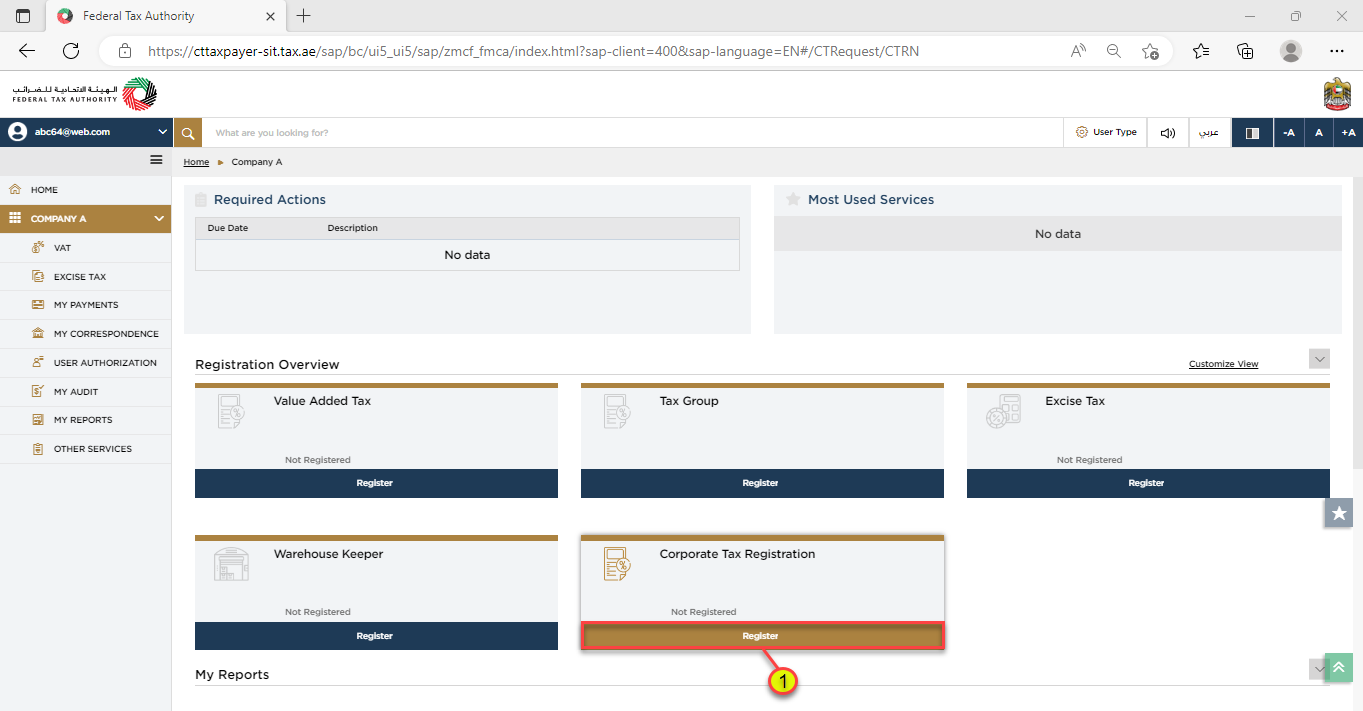Screen dimensions: 1363x711
Task: Click the Excise Tax card icon
Action: pos(1003,412)
